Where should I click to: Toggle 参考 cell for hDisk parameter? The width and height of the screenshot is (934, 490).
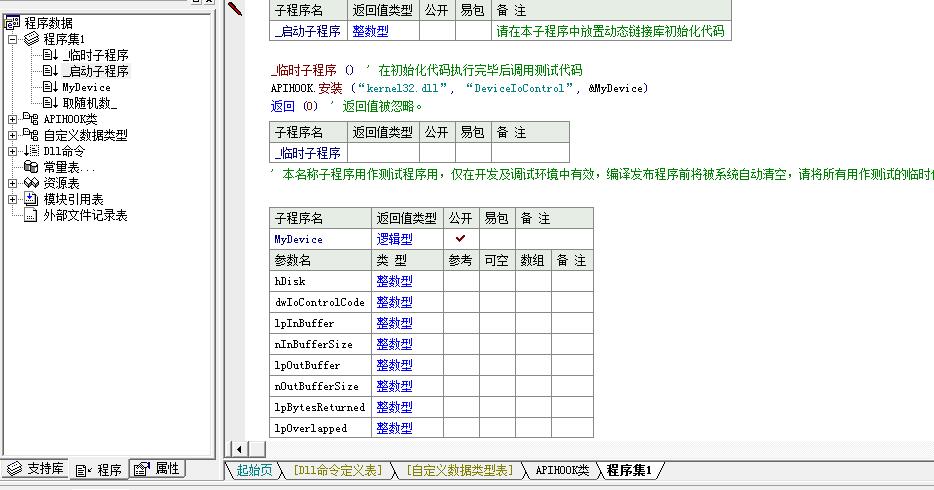(461, 281)
